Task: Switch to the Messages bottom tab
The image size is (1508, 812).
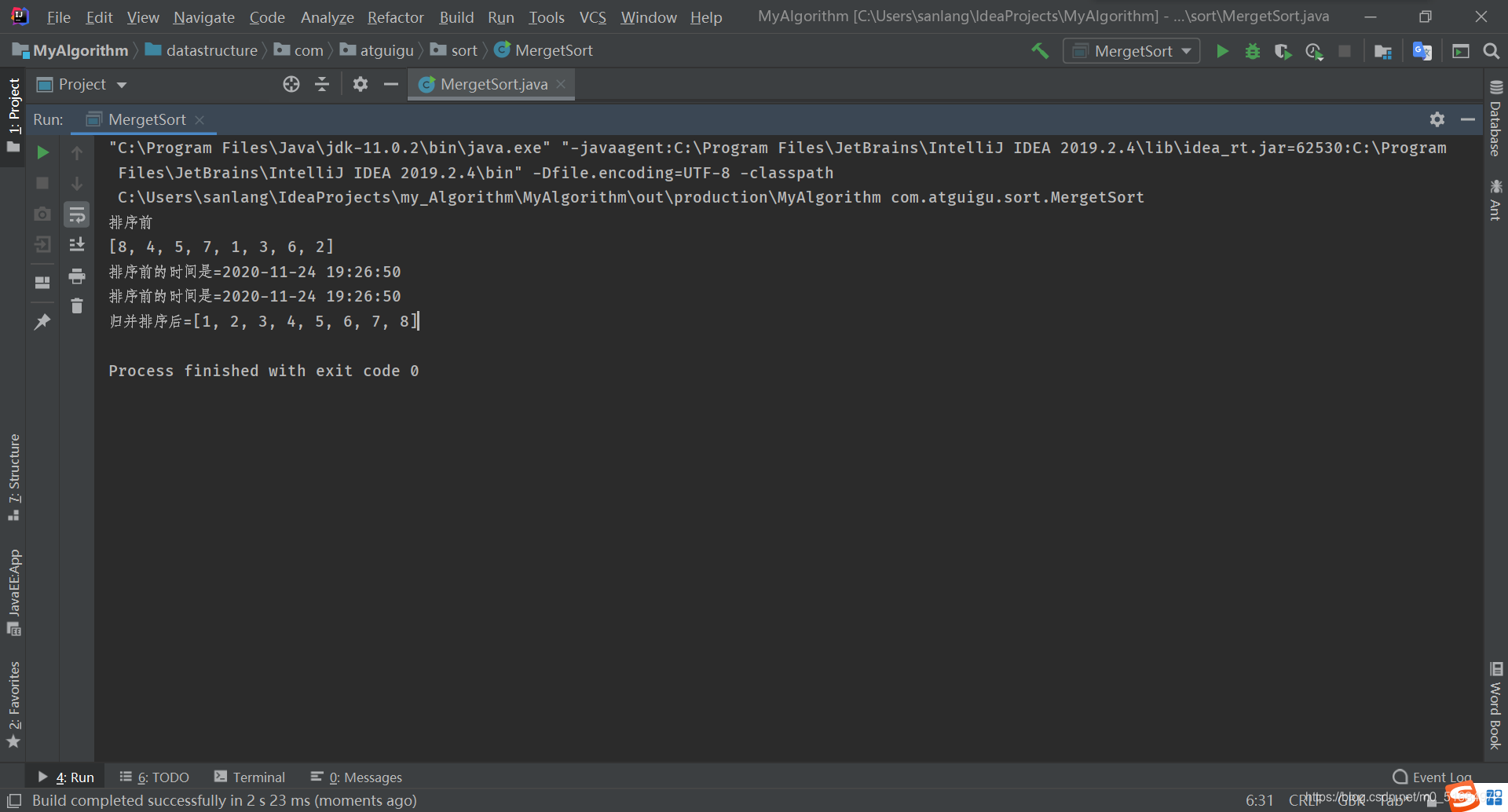Action: click(x=356, y=777)
